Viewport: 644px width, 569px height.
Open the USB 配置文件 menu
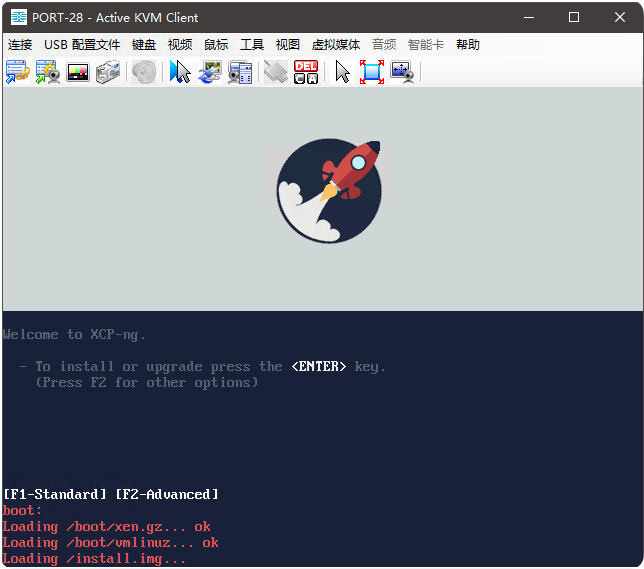point(82,44)
